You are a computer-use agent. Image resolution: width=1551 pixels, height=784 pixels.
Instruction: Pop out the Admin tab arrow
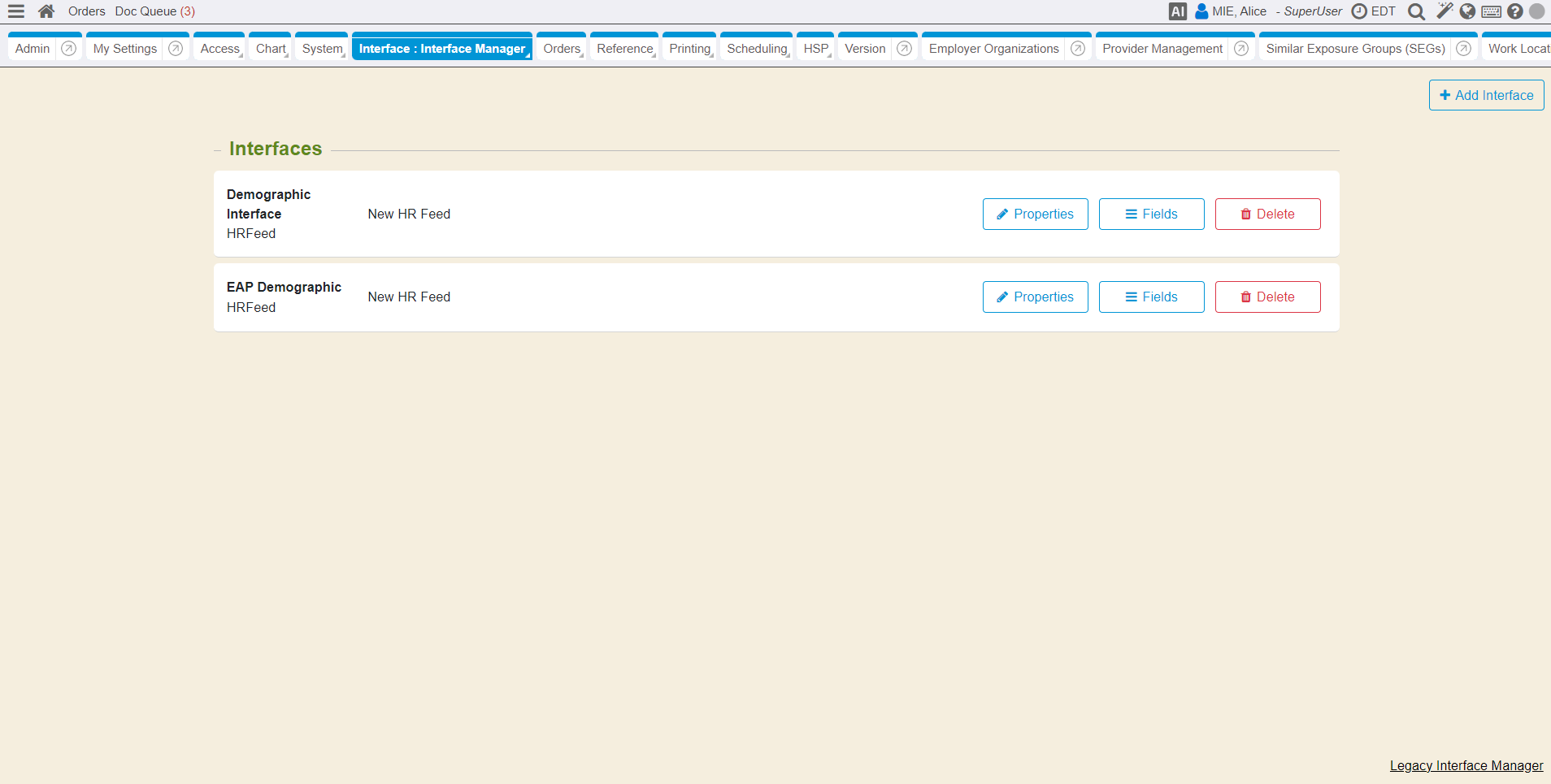pyautogui.click(x=69, y=49)
